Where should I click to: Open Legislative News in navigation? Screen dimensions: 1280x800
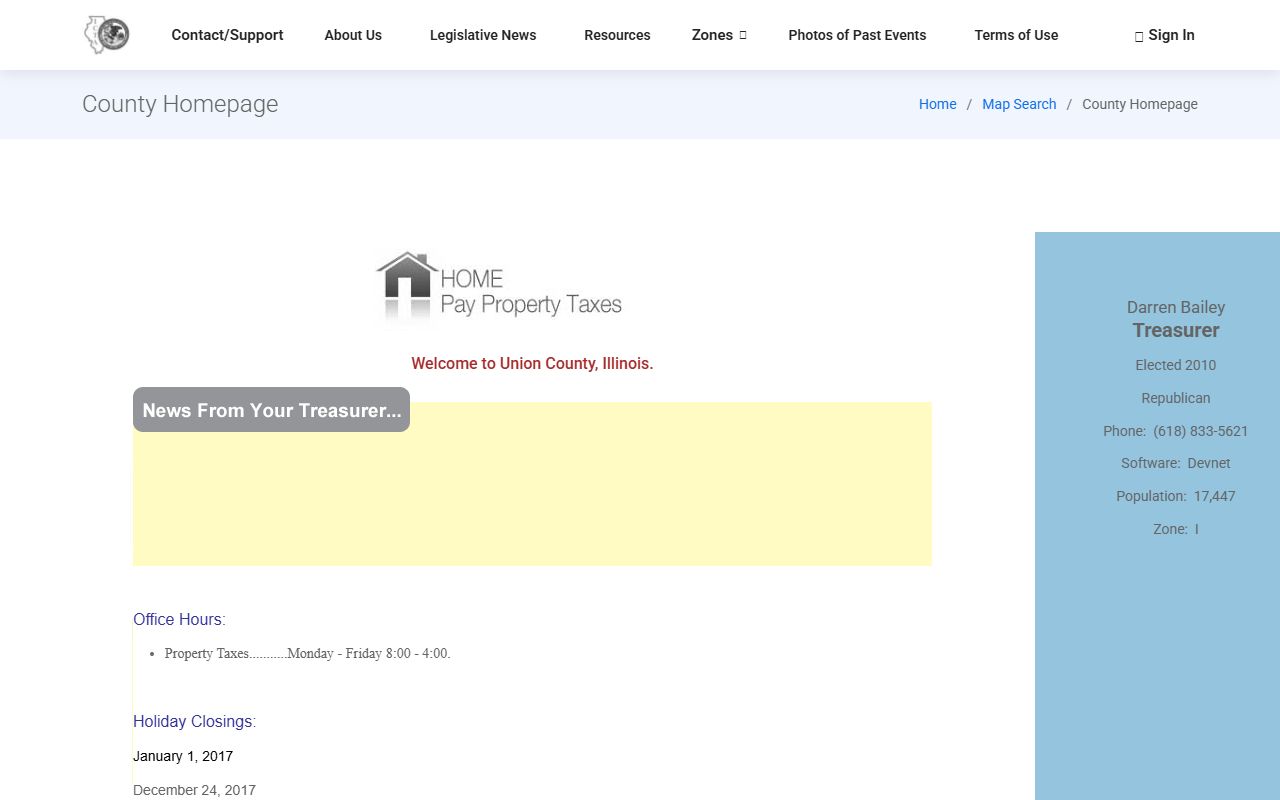tap(483, 35)
